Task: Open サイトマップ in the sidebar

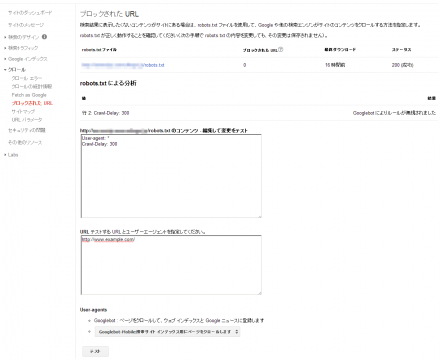Action: point(23,112)
